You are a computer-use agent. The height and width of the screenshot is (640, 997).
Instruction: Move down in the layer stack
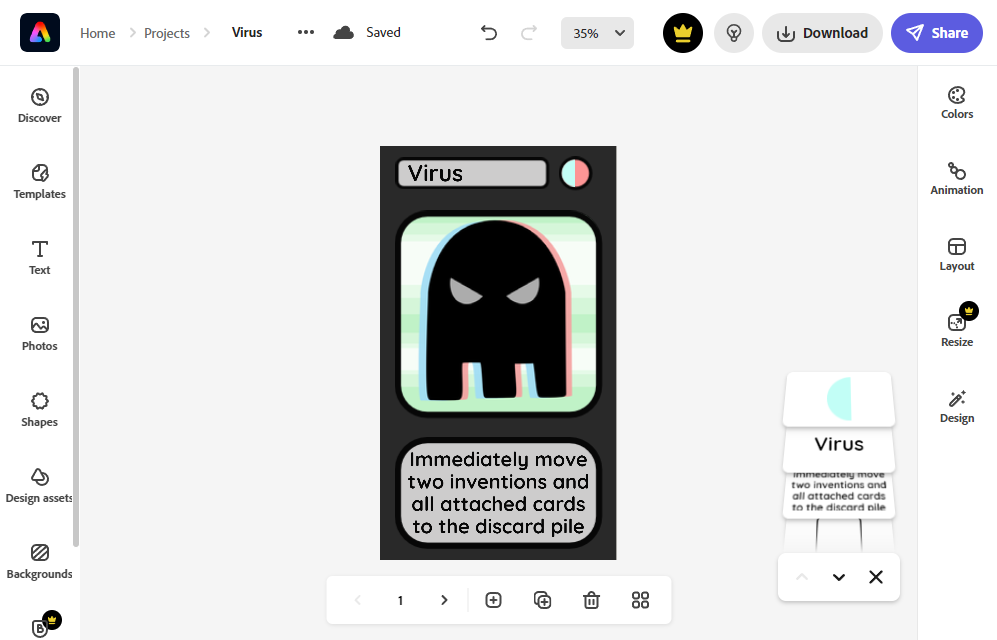coord(839,577)
